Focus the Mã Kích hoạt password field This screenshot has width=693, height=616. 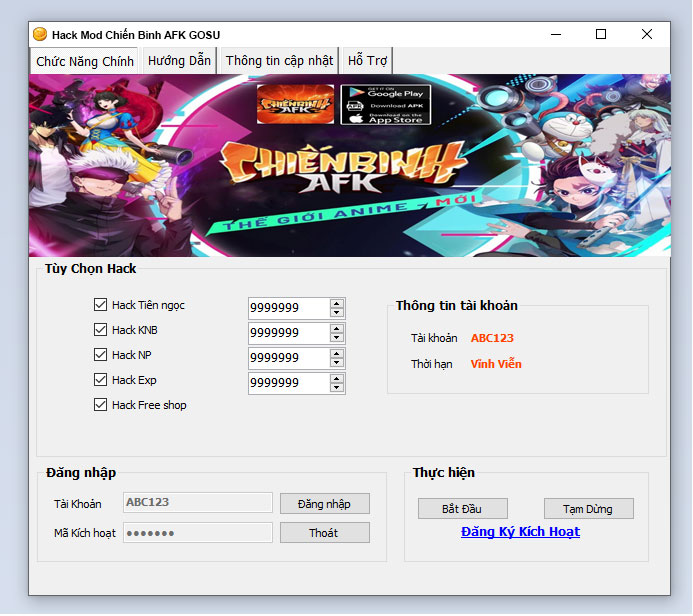click(198, 533)
